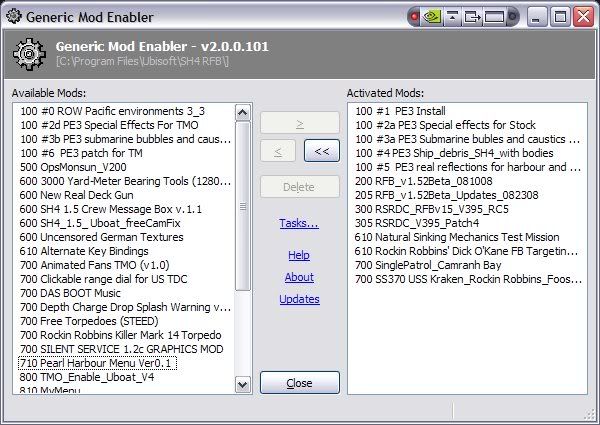Select '700 Free Torpedoes (STEED)' mod
600x425 pixels.
point(89,321)
